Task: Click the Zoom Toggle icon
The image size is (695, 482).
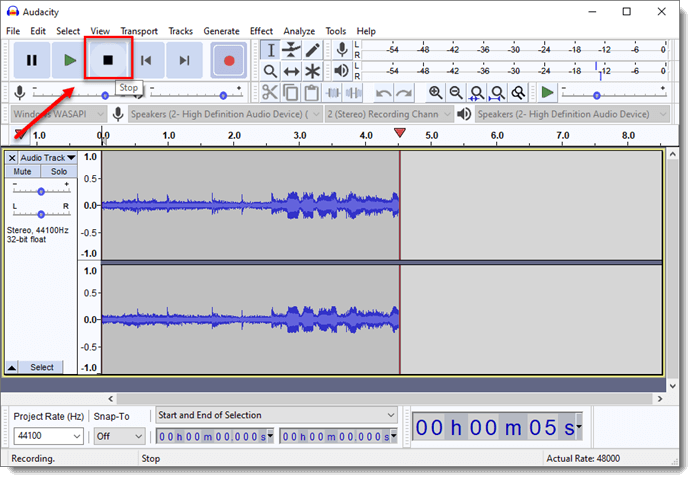Action: tap(518, 93)
